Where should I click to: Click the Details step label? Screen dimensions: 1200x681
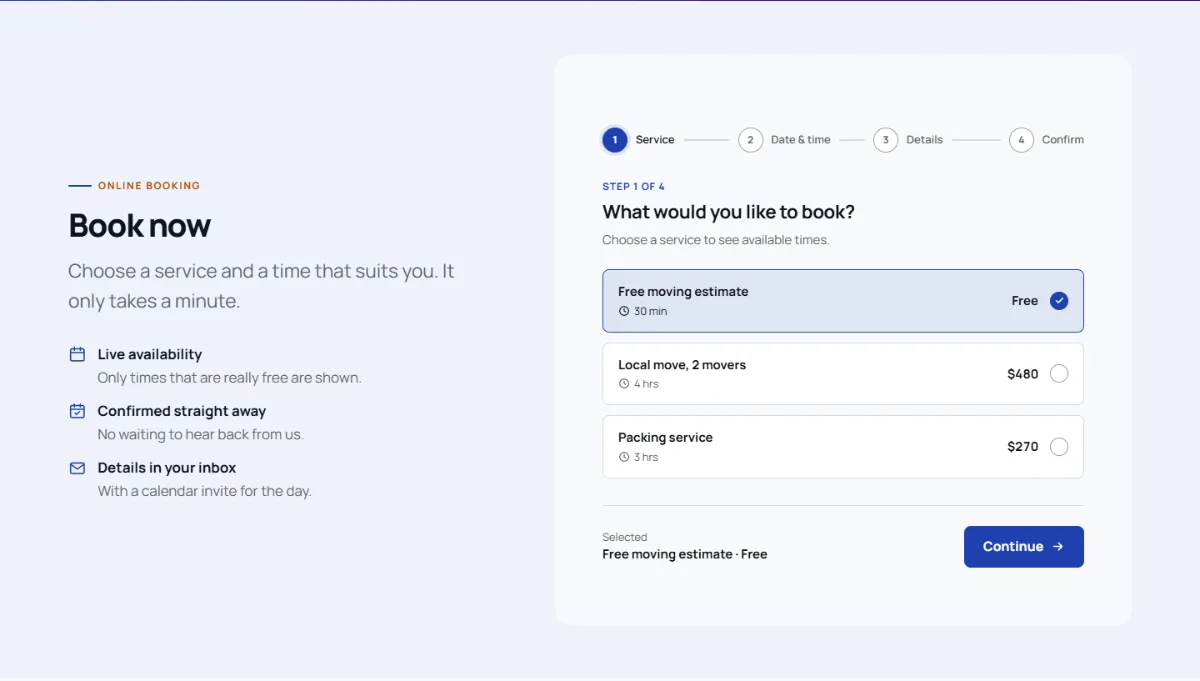click(925, 140)
